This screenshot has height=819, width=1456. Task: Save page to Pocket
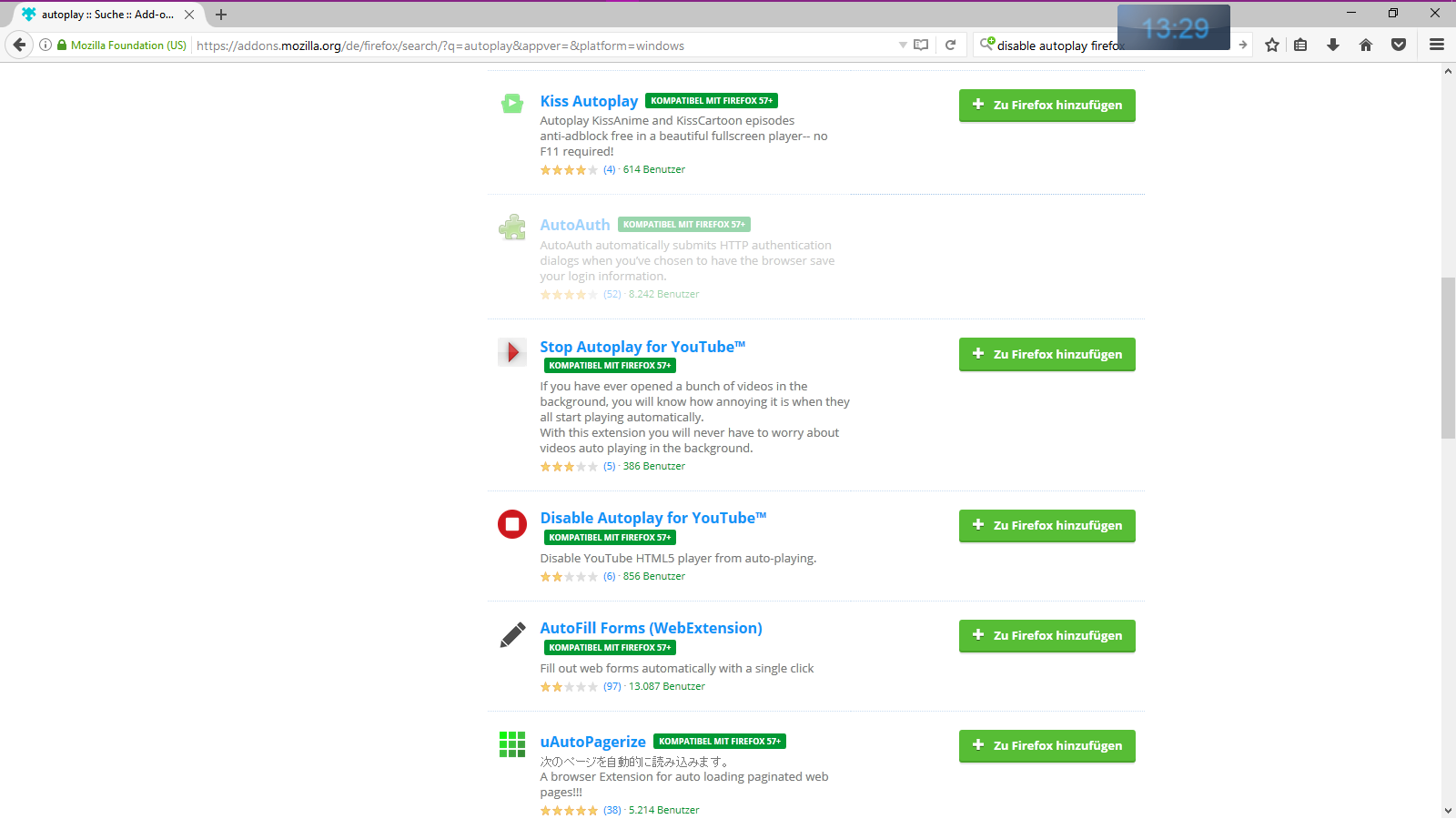tap(1399, 45)
